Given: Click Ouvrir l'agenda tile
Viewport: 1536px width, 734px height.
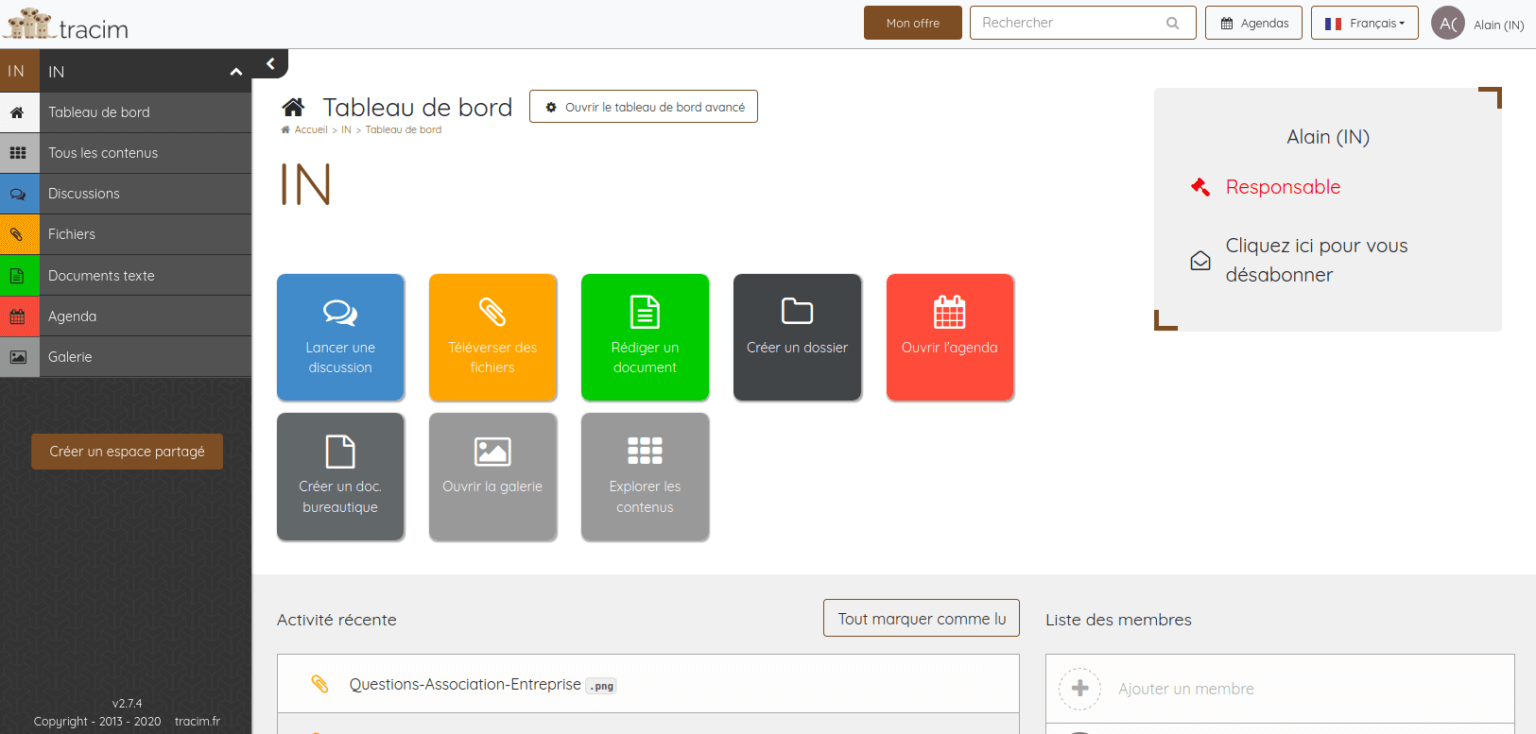Looking at the screenshot, I should [x=950, y=338].
